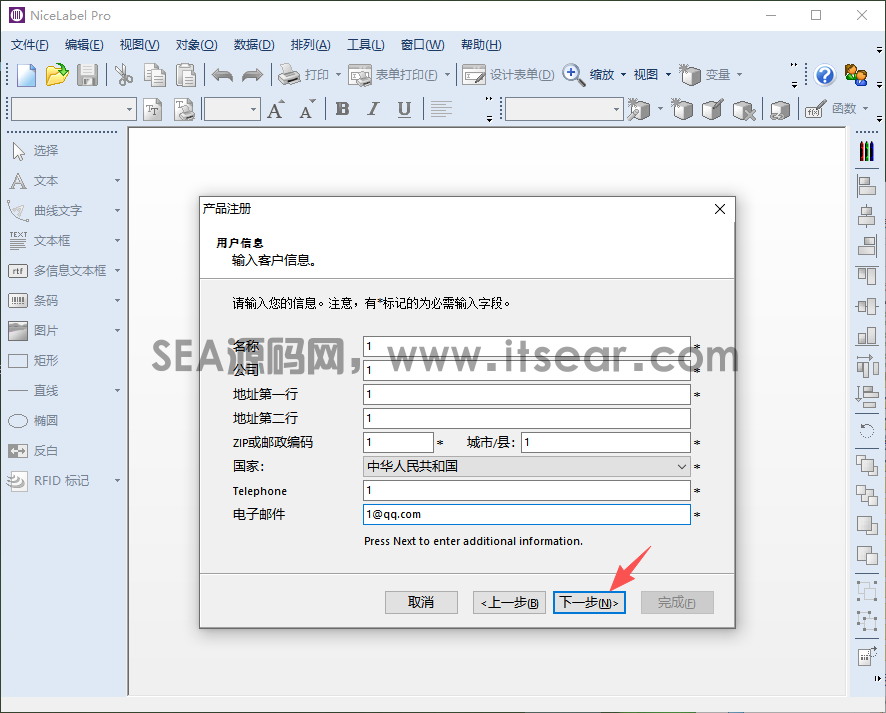
Task: Toggle bold text formatting
Action: click(342, 109)
